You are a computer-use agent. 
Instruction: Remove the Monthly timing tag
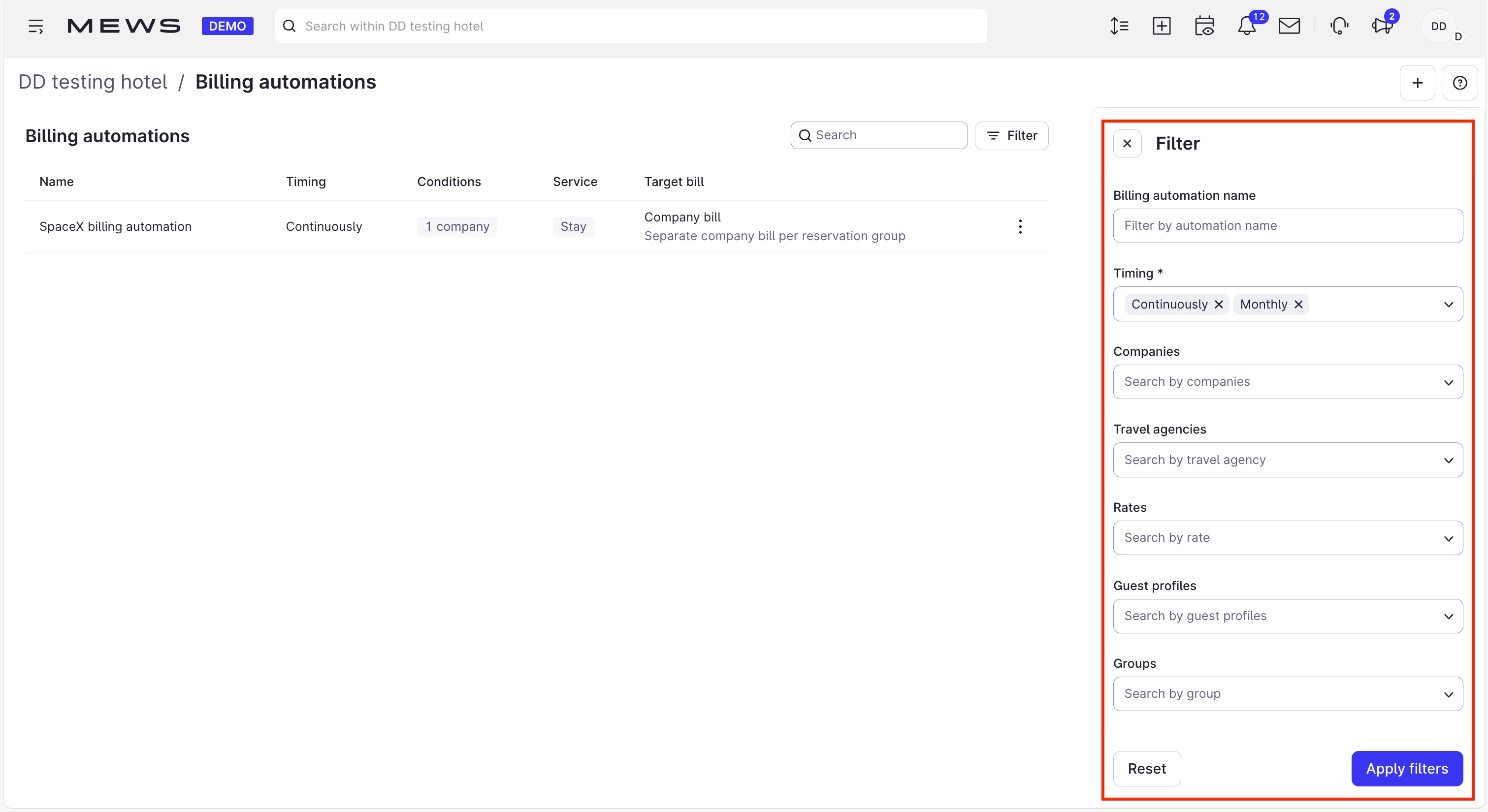[1298, 304]
